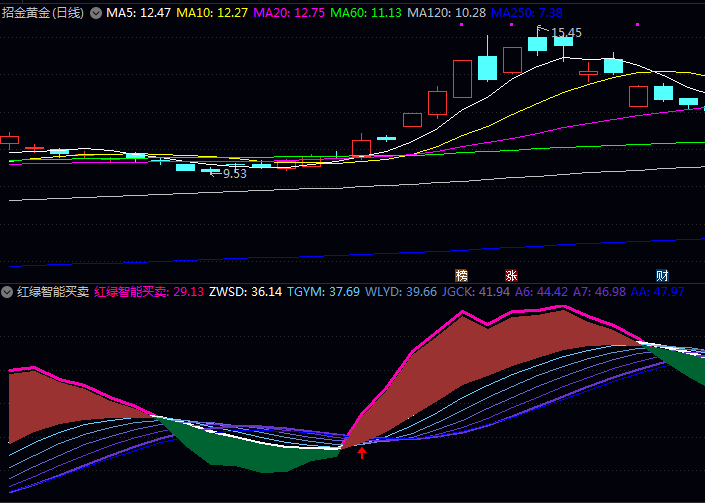This screenshot has width=705, height=503.
Task: Click the 涨 marker icon
Action: tap(511, 276)
